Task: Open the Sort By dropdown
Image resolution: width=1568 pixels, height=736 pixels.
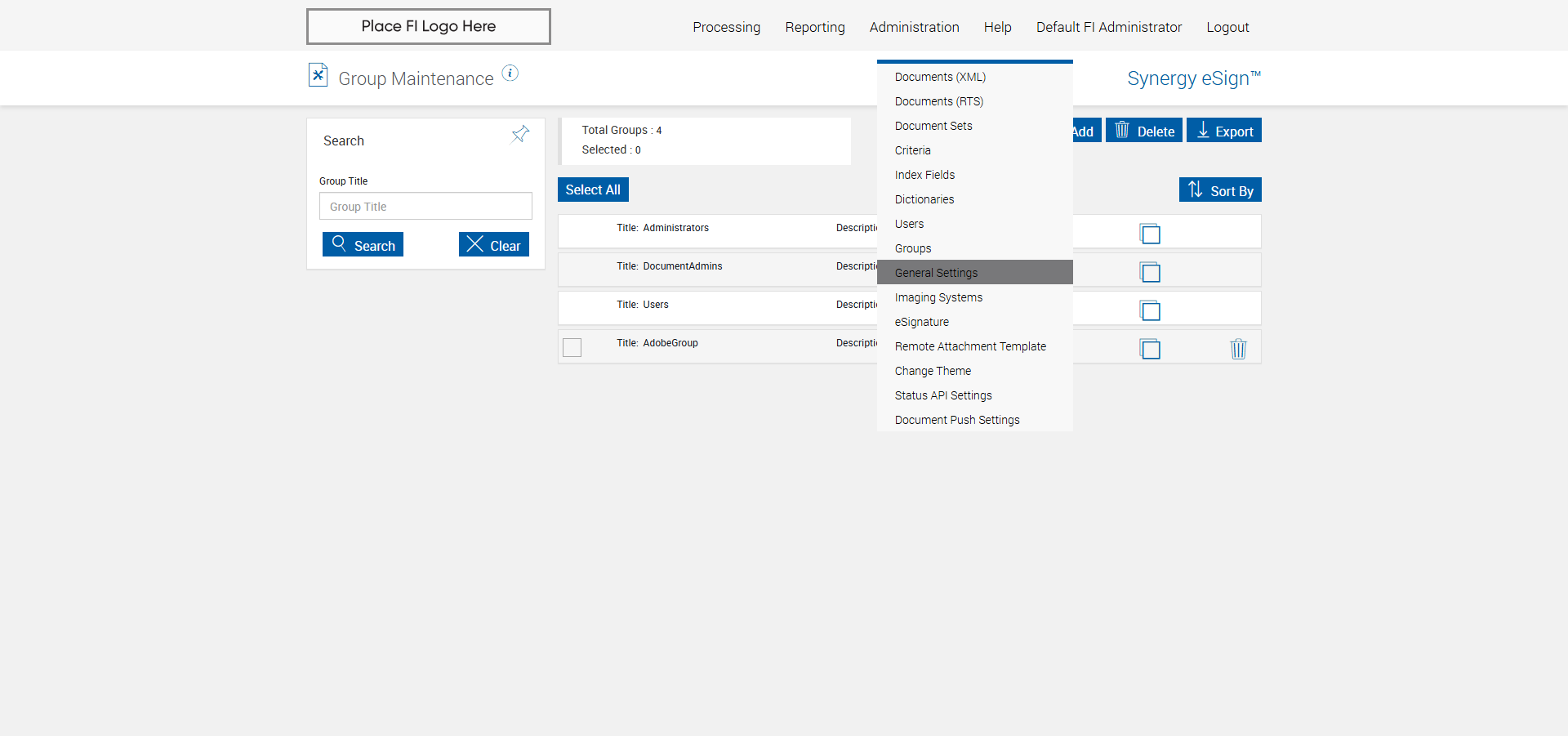Action: click(1220, 190)
